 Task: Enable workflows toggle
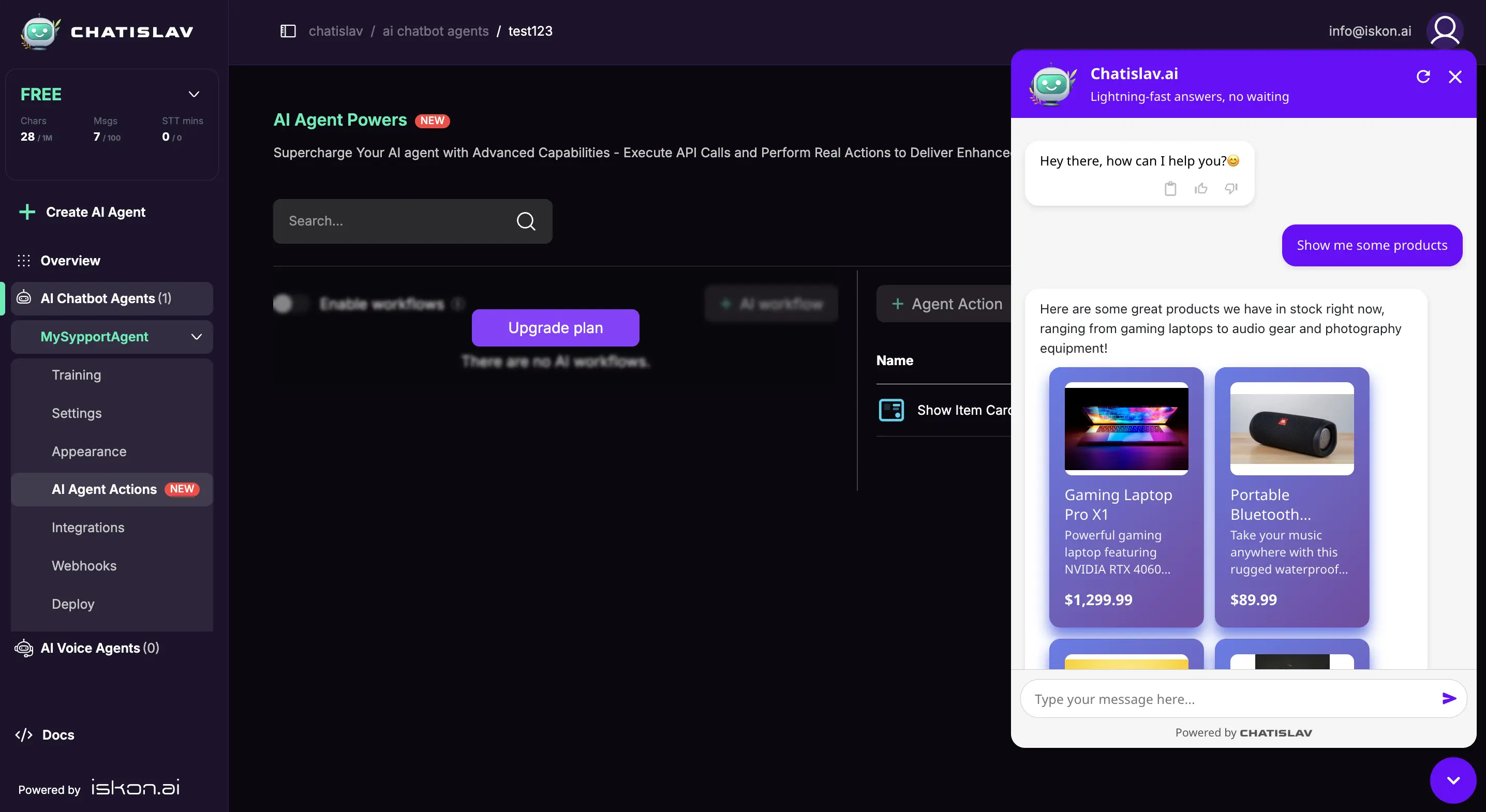point(290,305)
